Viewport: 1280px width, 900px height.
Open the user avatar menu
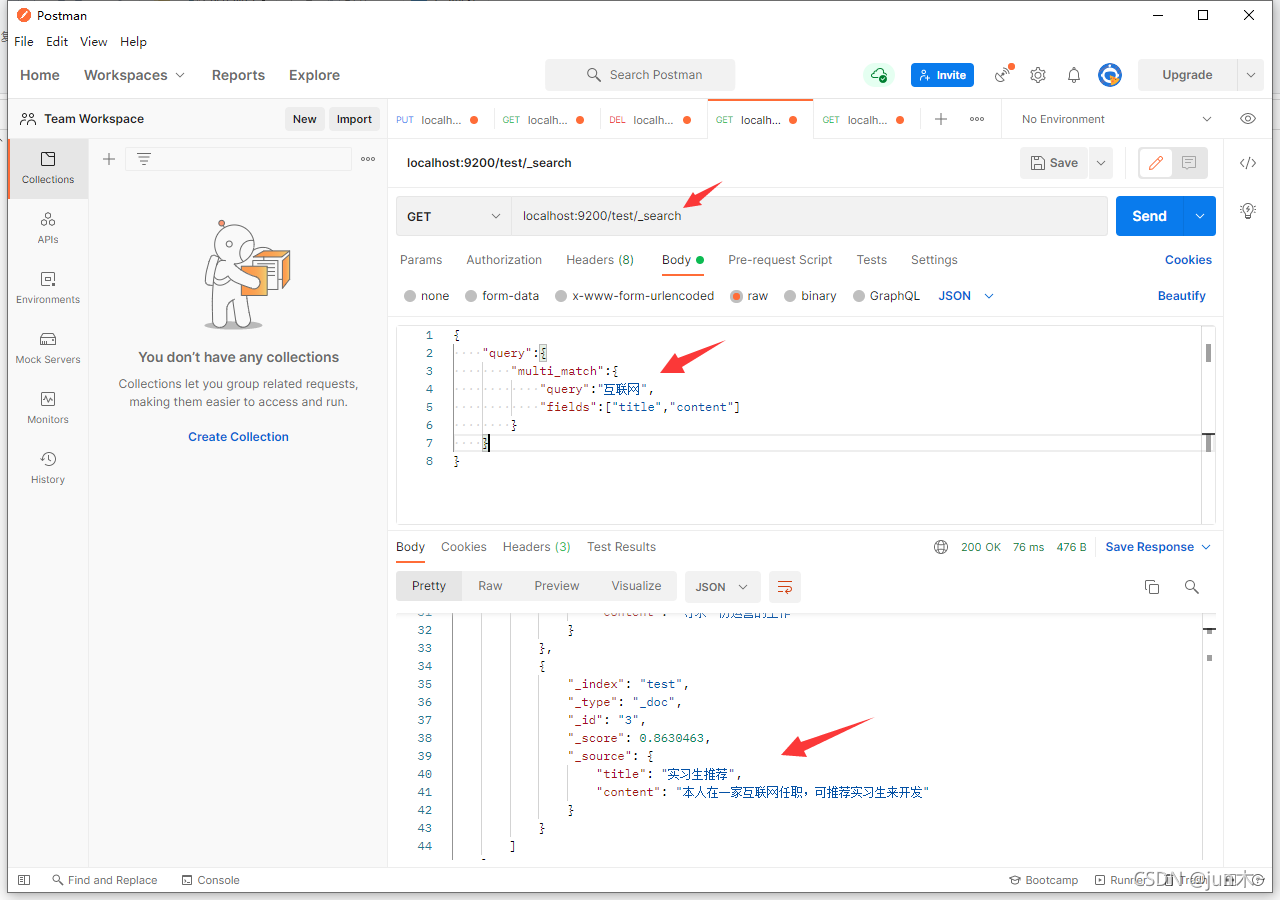[1109, 75]
